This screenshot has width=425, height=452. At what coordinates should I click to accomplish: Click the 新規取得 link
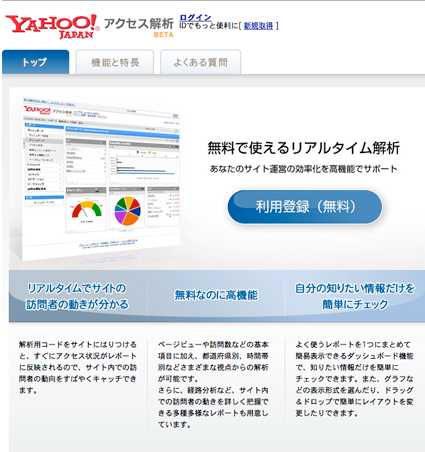259,26
